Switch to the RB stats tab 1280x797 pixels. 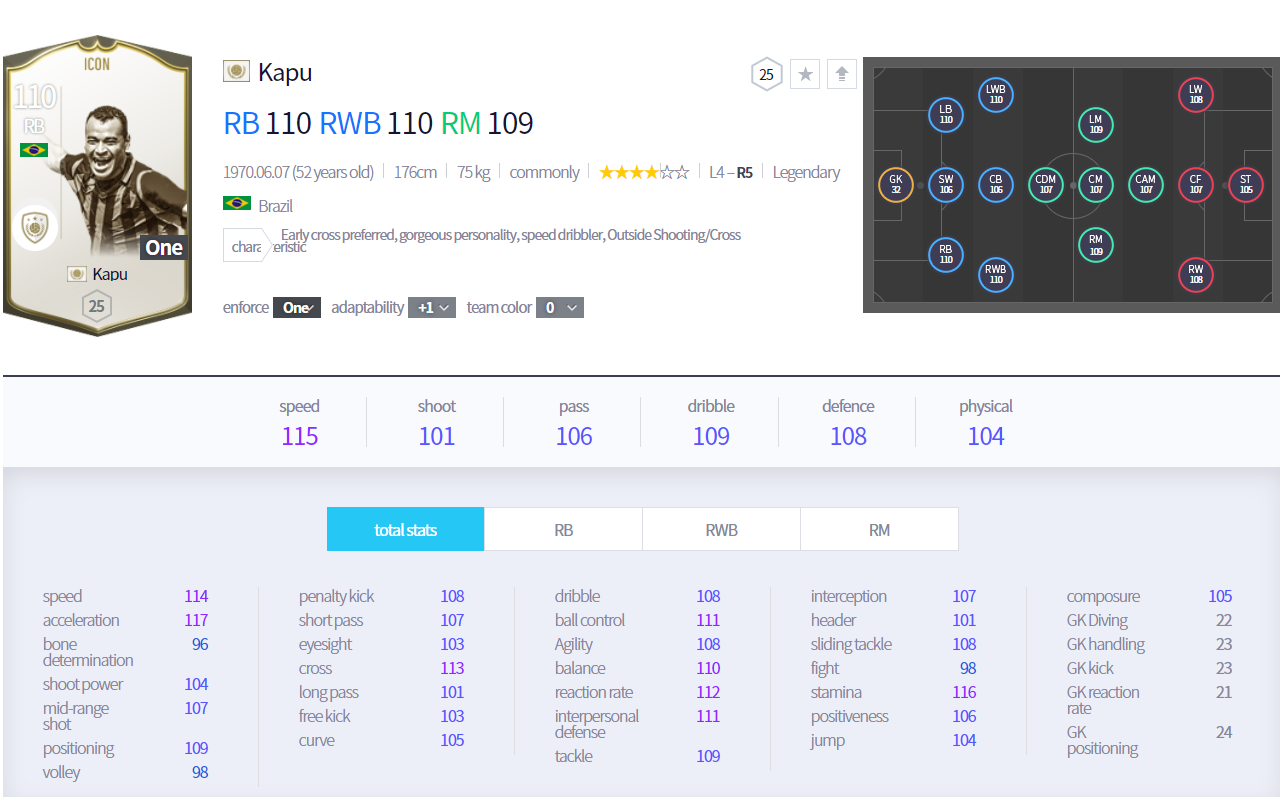point(563,529)
